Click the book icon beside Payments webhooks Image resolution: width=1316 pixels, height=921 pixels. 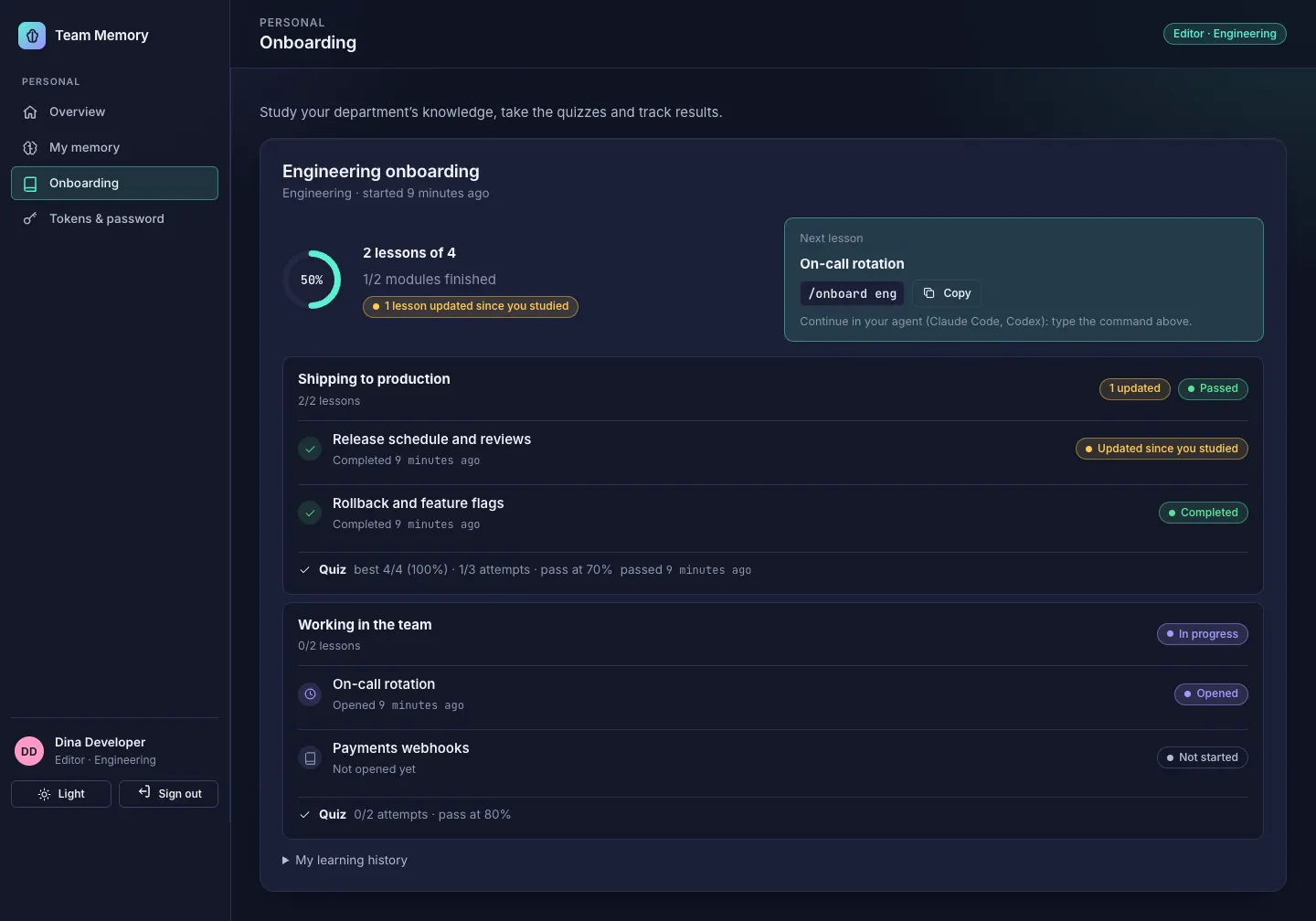311,758
